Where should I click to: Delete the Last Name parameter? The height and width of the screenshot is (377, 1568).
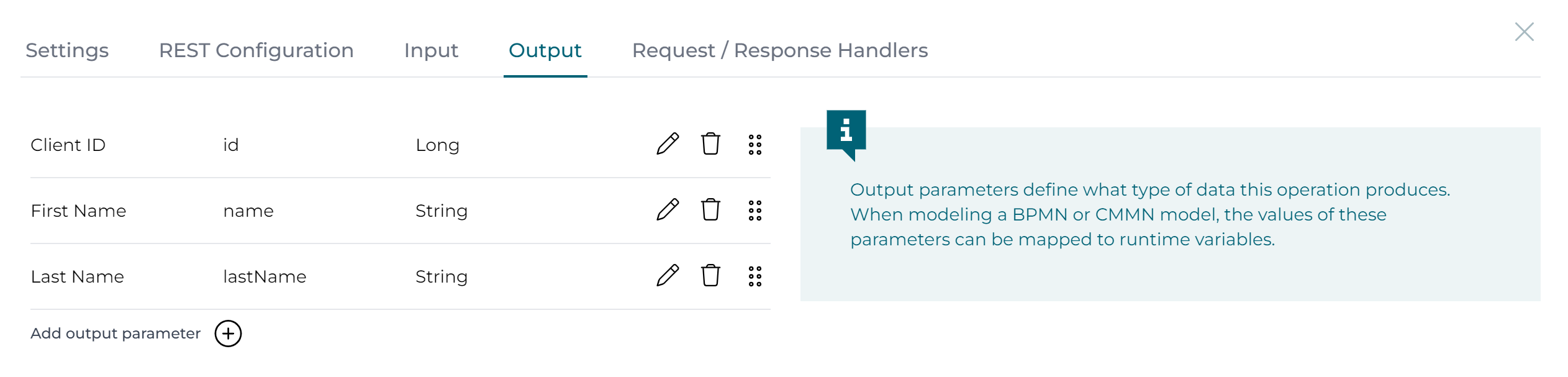pos(710,276)
